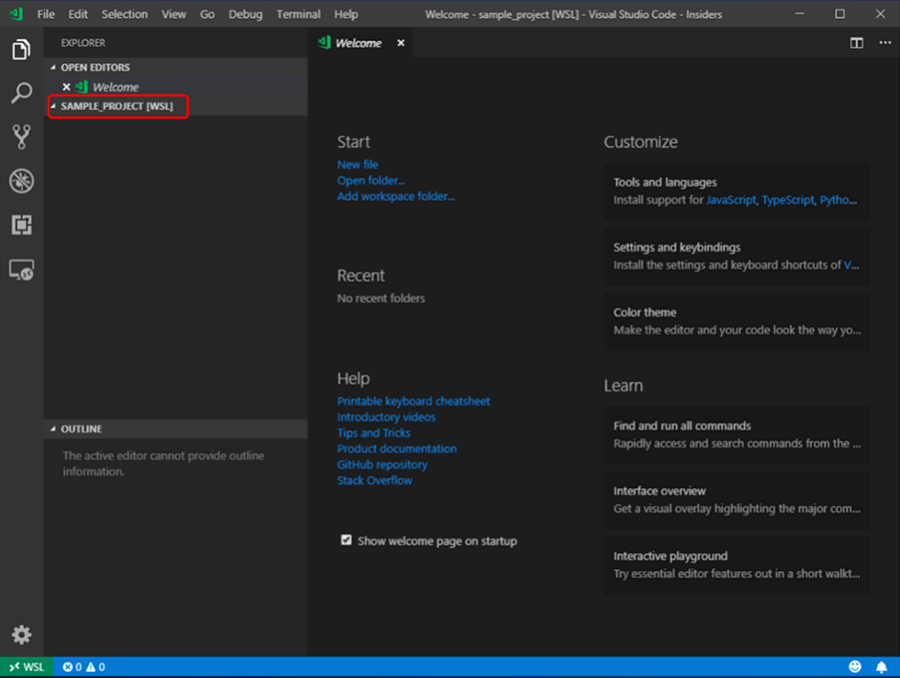900x678 pixels.
Task: Open the Manage gear menu
Action: pyautogui.click(x=21, y=635)
